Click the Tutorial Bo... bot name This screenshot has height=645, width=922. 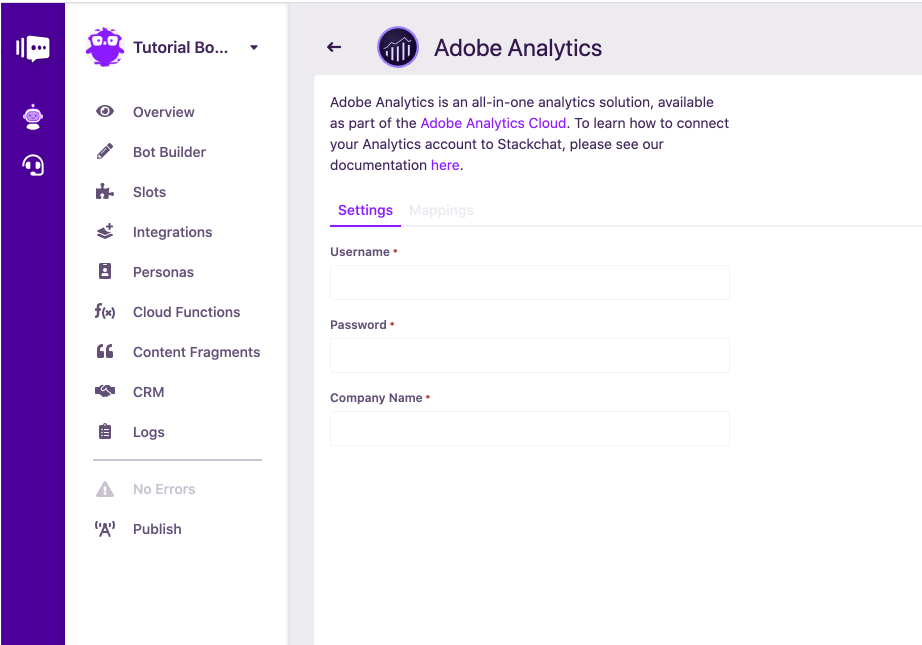[x=181, y=48]
